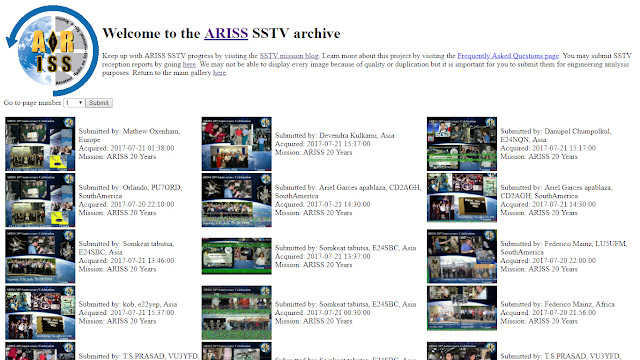Open the ARISS link in the heading
Image resolution: width=640 pixels, height=360 pixels.
point(226,33)
